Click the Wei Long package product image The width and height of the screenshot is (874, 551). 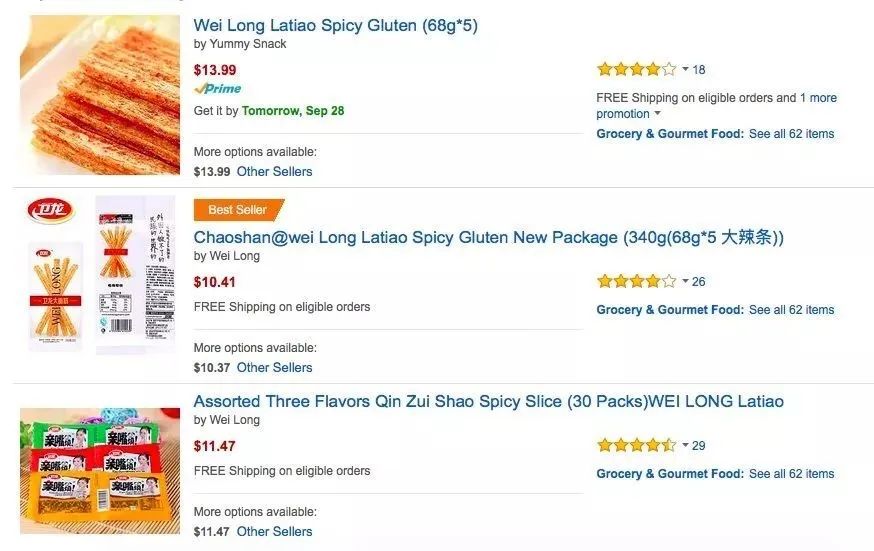coord(100,275)
